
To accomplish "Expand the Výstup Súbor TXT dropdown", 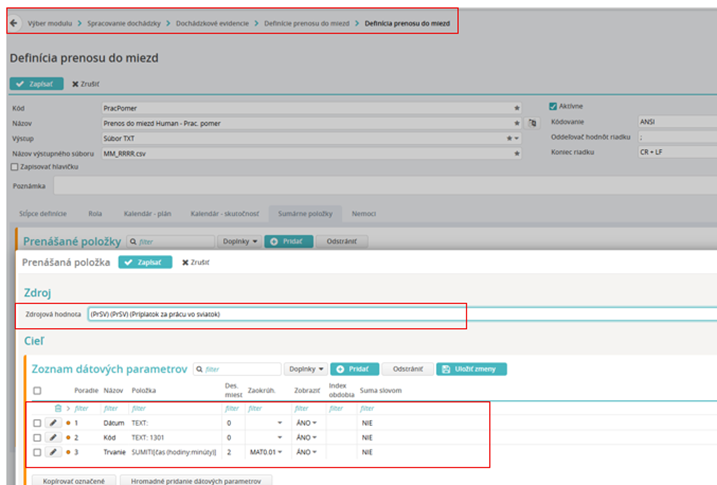I will (x=517, y=138).
